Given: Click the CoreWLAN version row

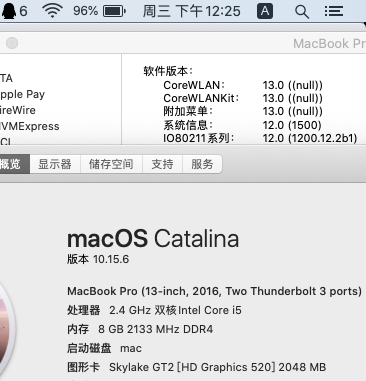Looking at the screenshot, I should point(243,85).
